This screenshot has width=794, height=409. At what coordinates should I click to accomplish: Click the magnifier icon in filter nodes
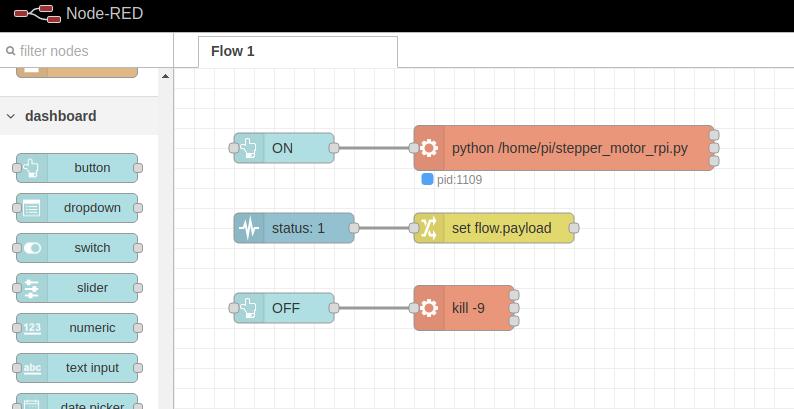(x=10, y=51)
